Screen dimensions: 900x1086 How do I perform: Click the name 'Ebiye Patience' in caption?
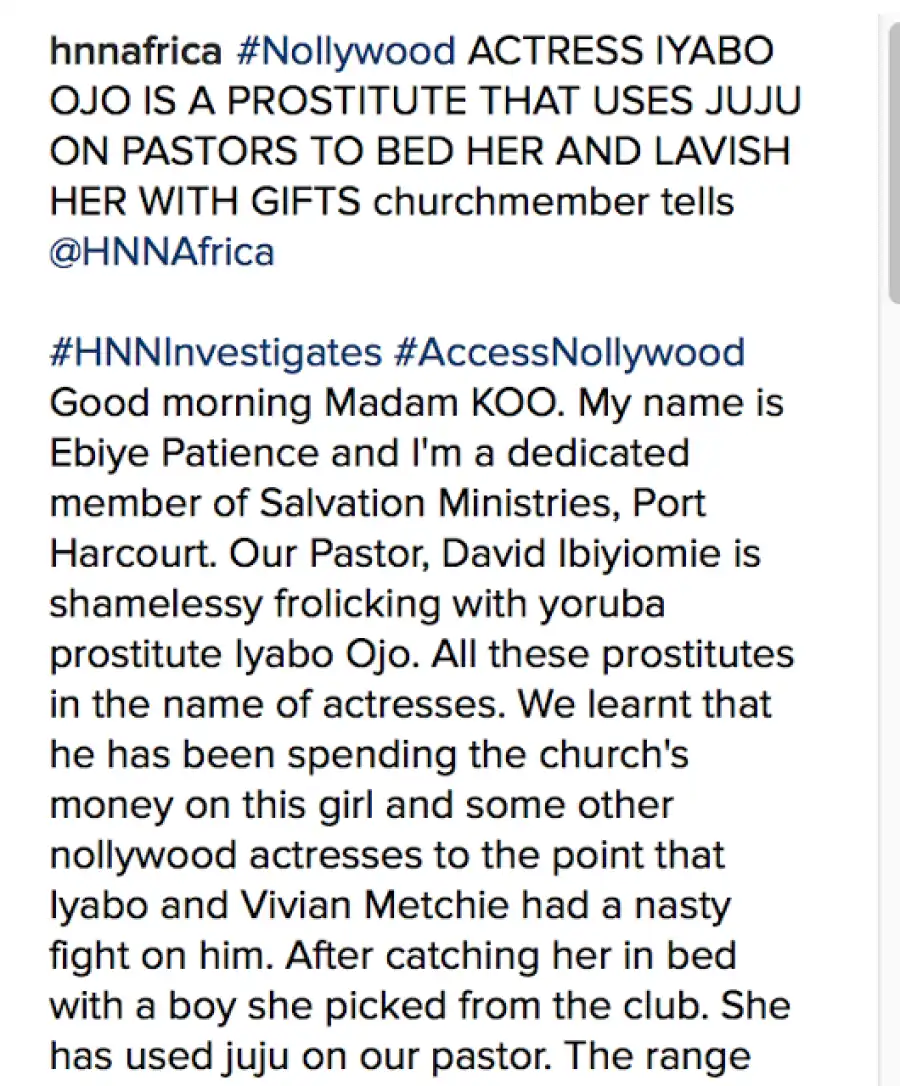[x=184, y=453]
